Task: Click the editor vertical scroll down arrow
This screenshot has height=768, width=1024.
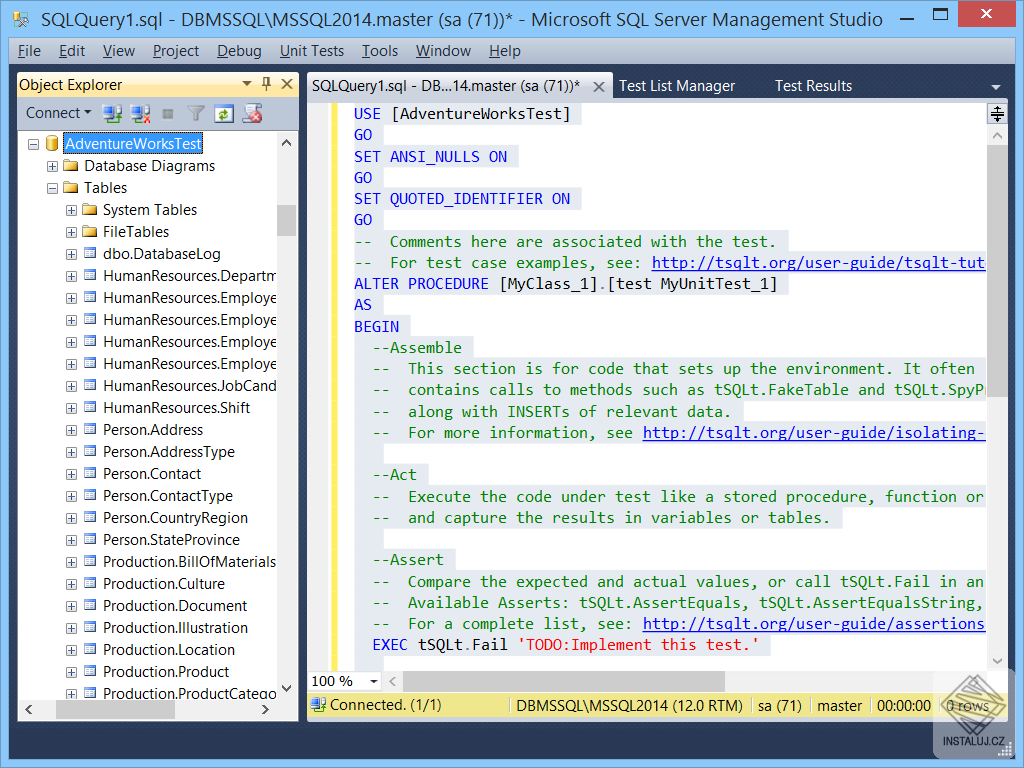Action: (x=997, y=661)
